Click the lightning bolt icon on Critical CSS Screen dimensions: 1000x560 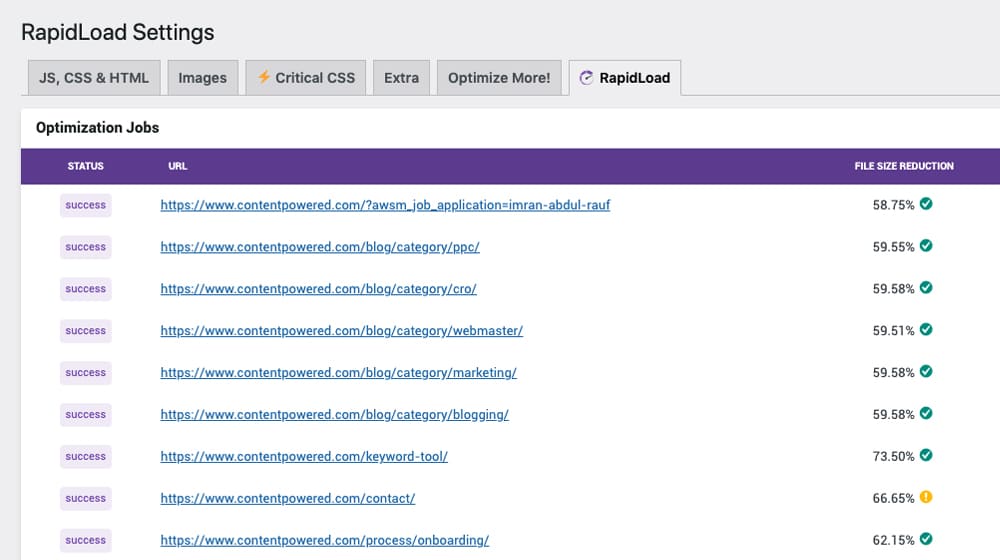point(263,77)
